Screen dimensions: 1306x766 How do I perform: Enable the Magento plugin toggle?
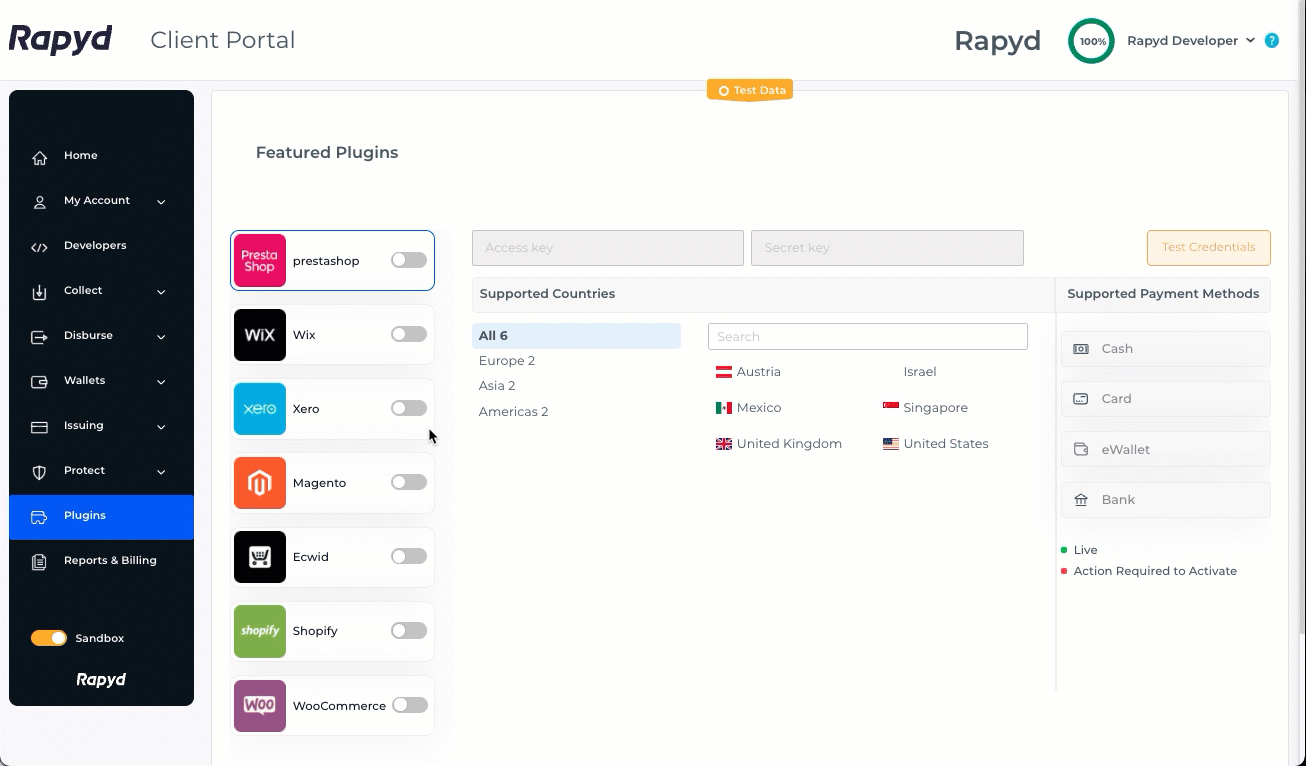[409, 482]
